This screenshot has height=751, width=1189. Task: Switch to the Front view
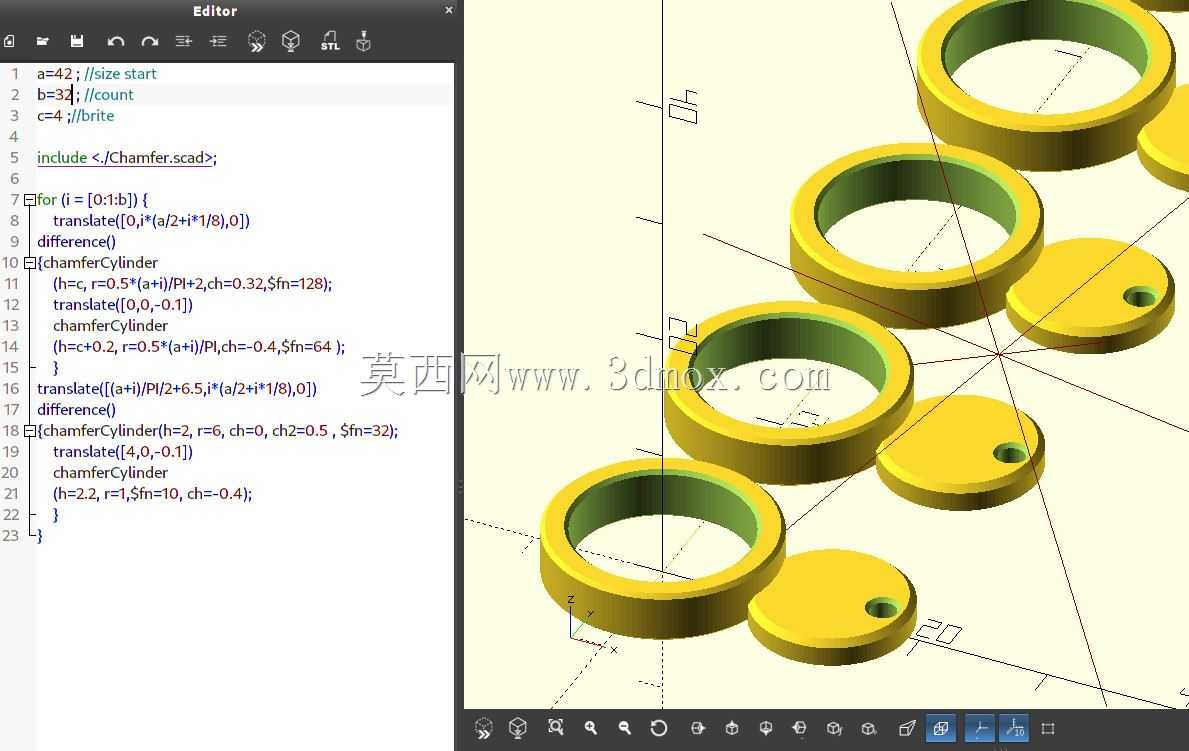834,728
